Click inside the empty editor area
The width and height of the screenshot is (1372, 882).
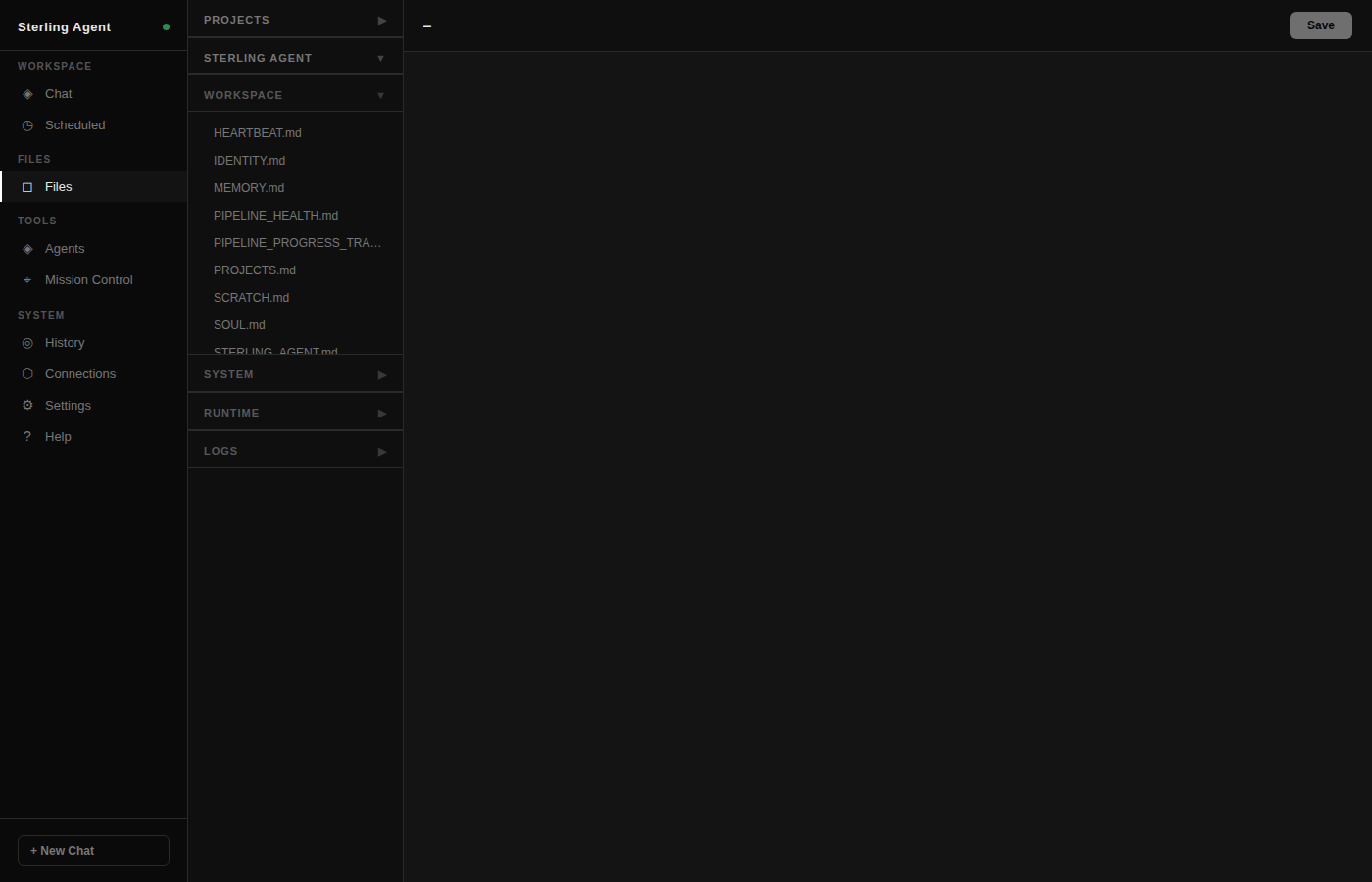[888, 466]
